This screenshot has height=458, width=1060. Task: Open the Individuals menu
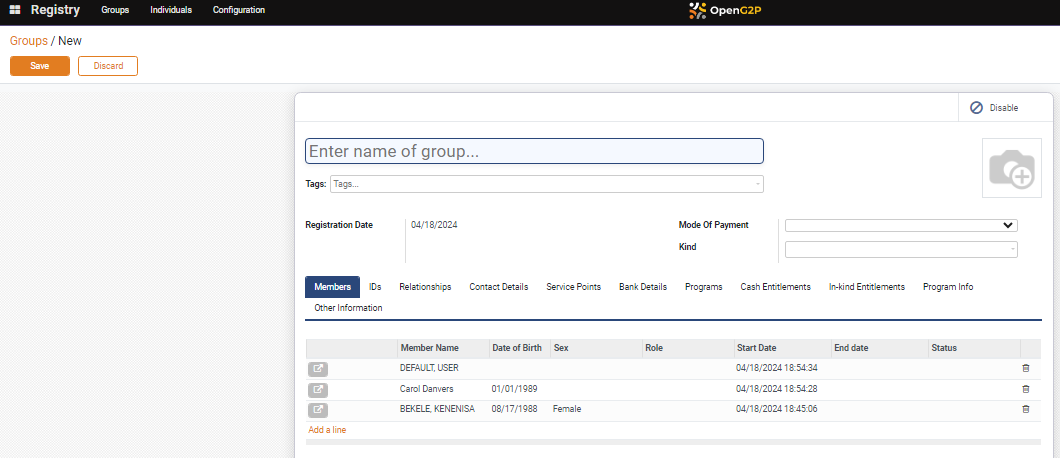[171, 10]
